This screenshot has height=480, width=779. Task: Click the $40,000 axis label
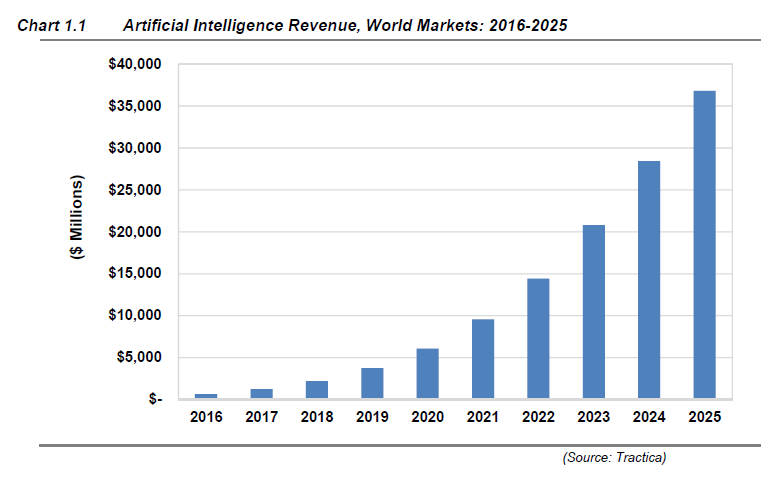[x=135, y=64]
